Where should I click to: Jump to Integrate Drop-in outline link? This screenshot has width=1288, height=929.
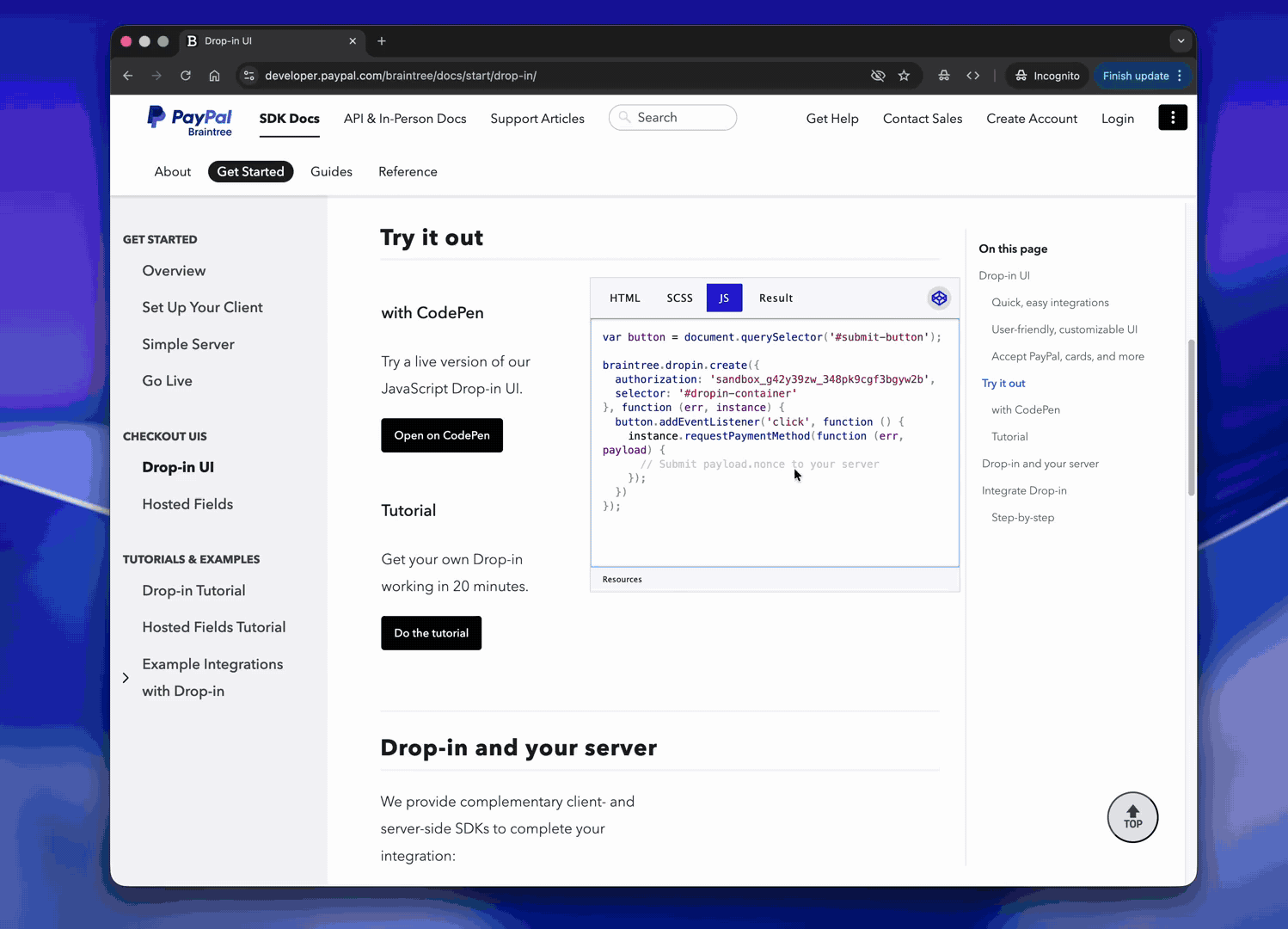click(1024, 490)
